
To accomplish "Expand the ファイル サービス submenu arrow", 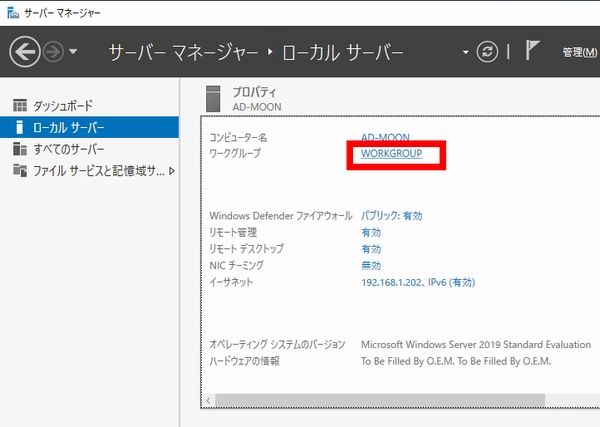I will coord(172,171).
